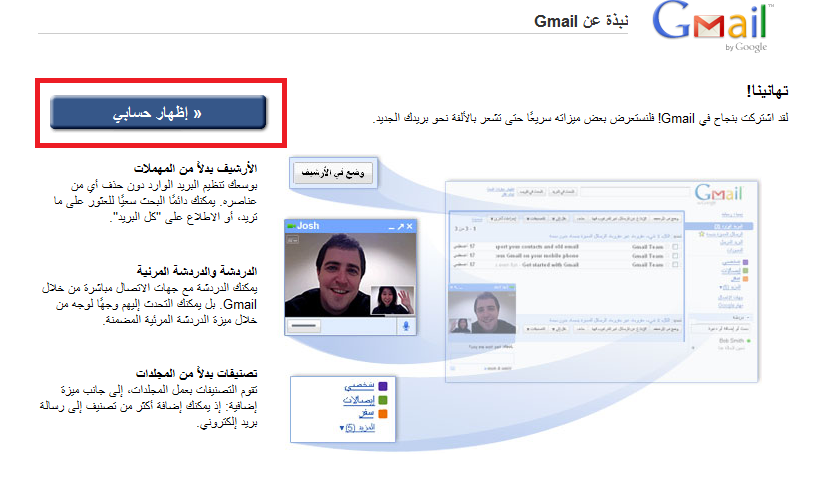
Task: Open the إيصالات label link
Action: (x=359, y=400)
